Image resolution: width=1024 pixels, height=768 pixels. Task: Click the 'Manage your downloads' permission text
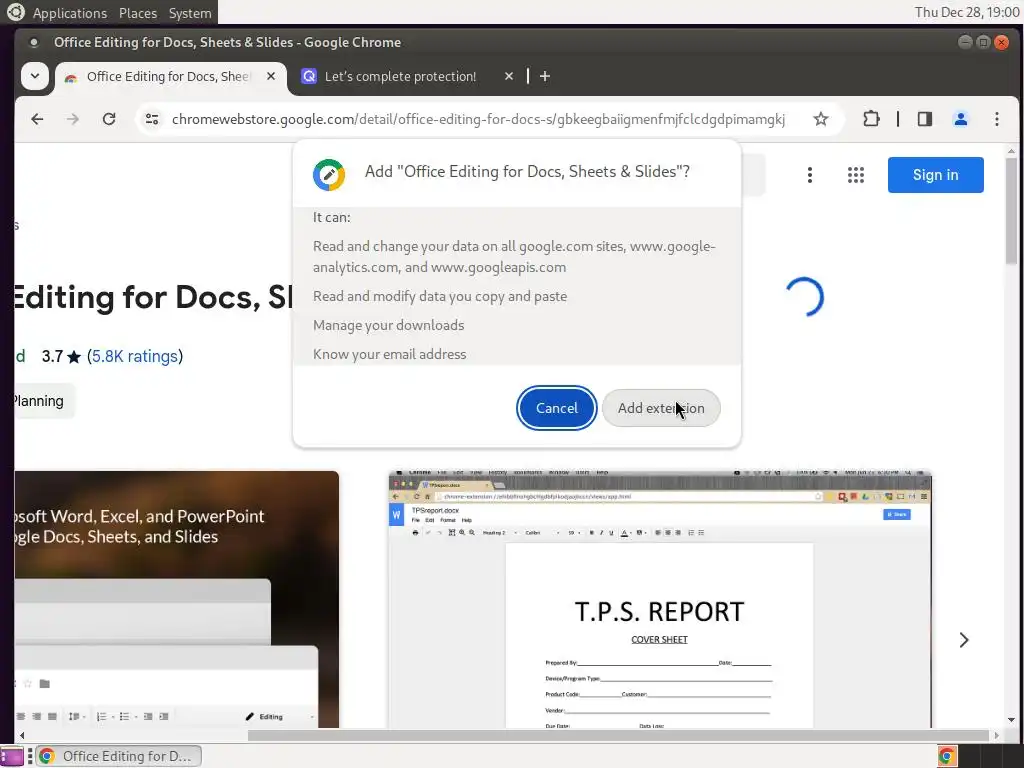pos(389,325)
